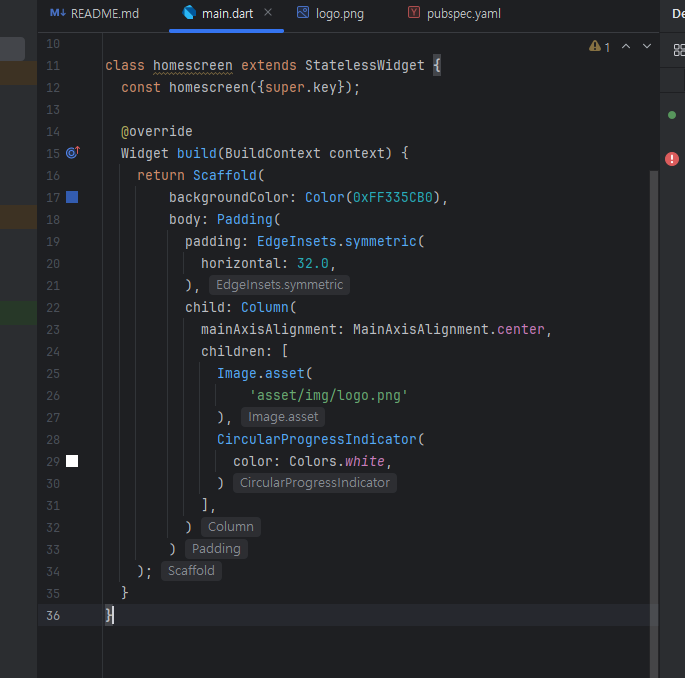Open the white color swatch on line 29
685x678 pixels.
coord(72,461)
